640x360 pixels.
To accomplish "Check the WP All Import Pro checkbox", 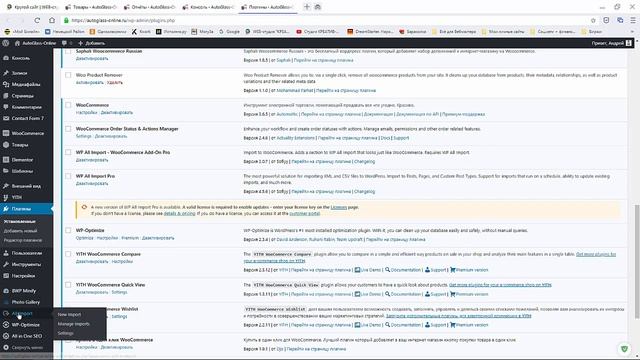I will pos(68,176).
